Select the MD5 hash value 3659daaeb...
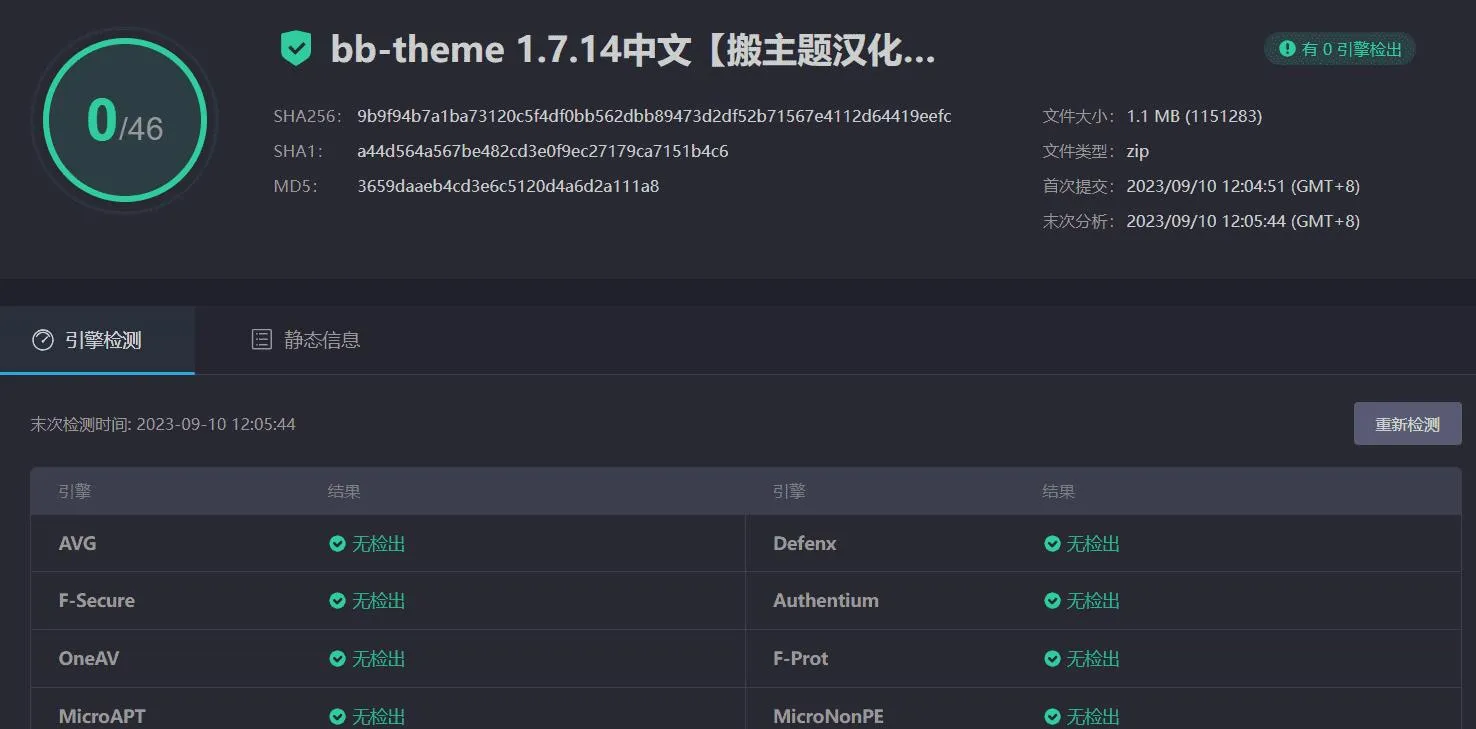1476x729 pixels. (508, 186)
